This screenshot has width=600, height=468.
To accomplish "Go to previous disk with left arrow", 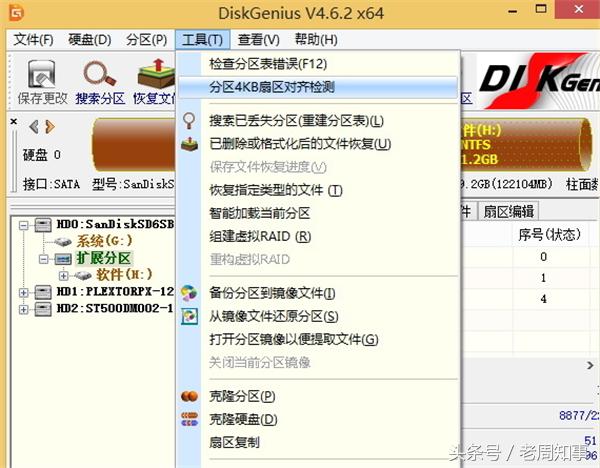I will [34, 127].
